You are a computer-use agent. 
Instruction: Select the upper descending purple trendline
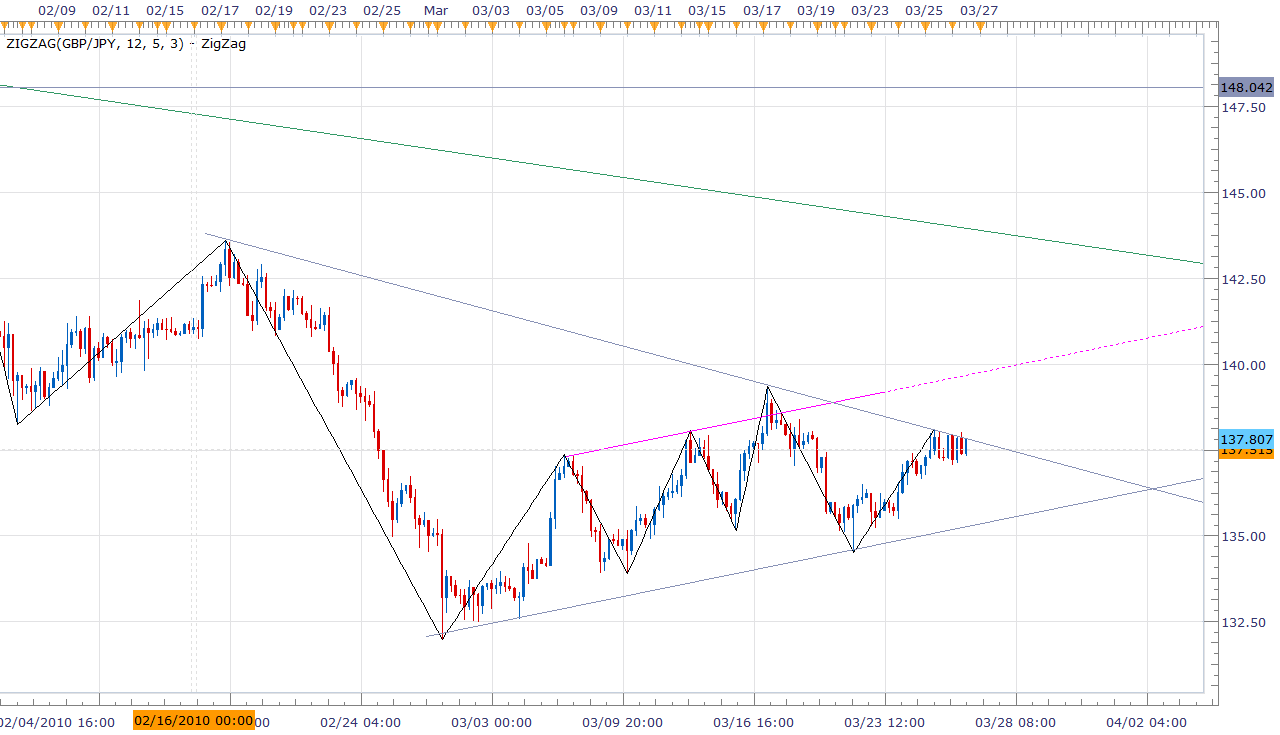500,315
